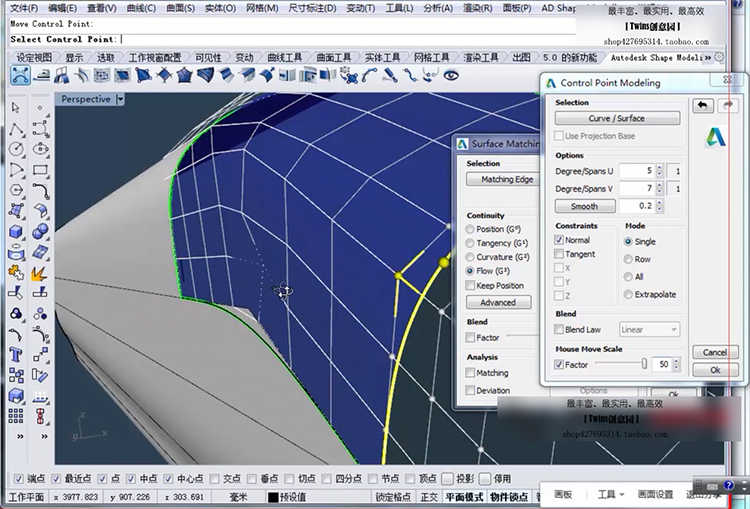Select the arrow pointer tool in left toolbar
The height and width of the screenshot is (509, 750).
(x=17, y=108)
